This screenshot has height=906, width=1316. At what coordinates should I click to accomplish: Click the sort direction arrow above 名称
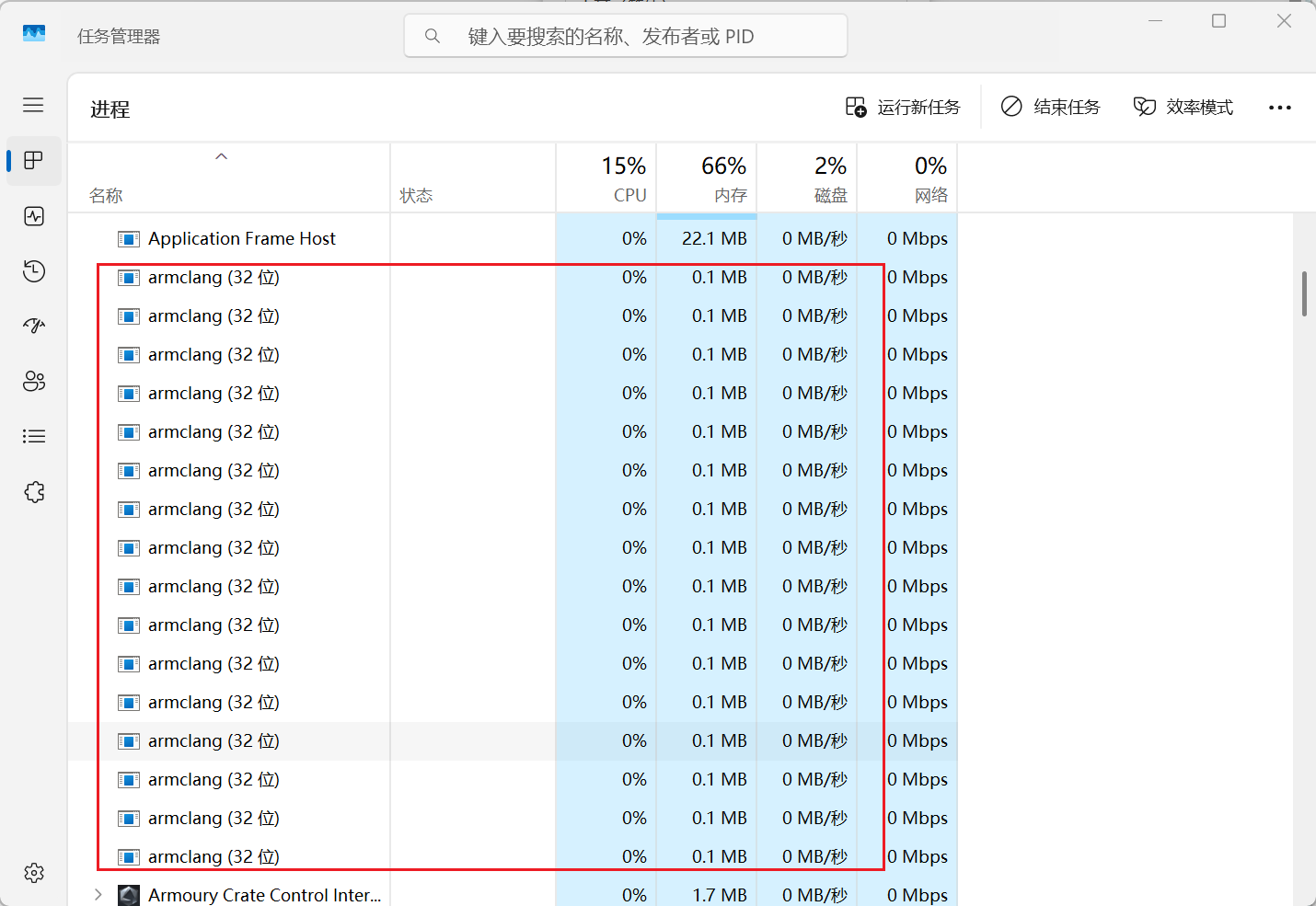click(221, 156)
